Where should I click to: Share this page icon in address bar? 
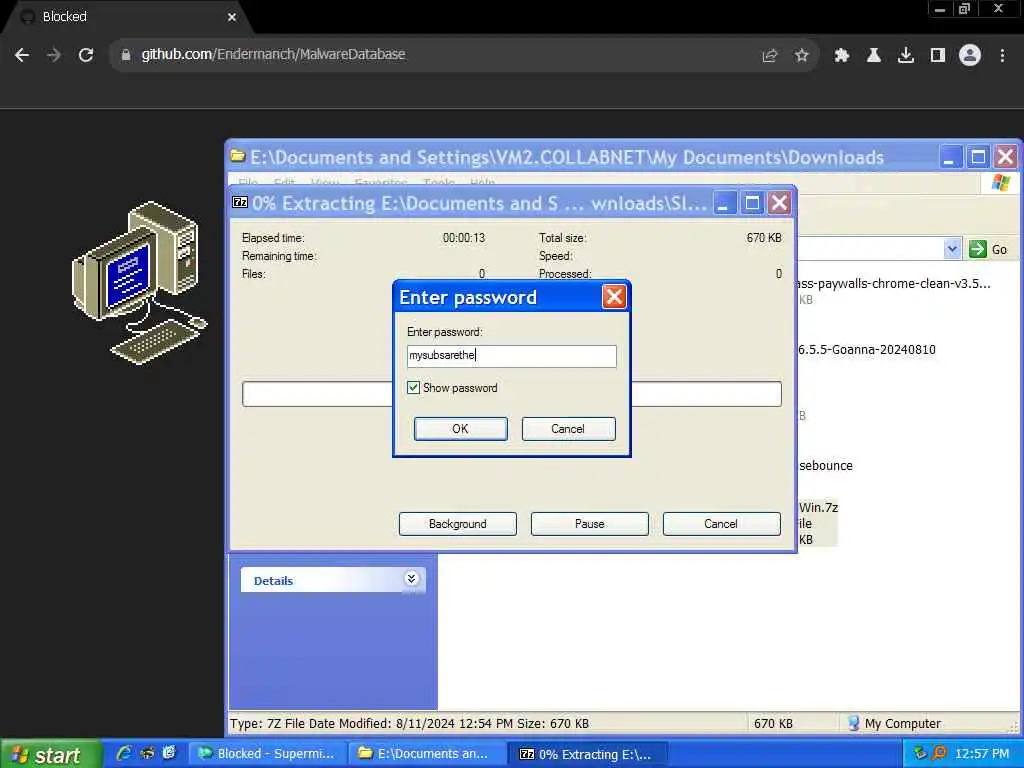click(x=770, y=56)
